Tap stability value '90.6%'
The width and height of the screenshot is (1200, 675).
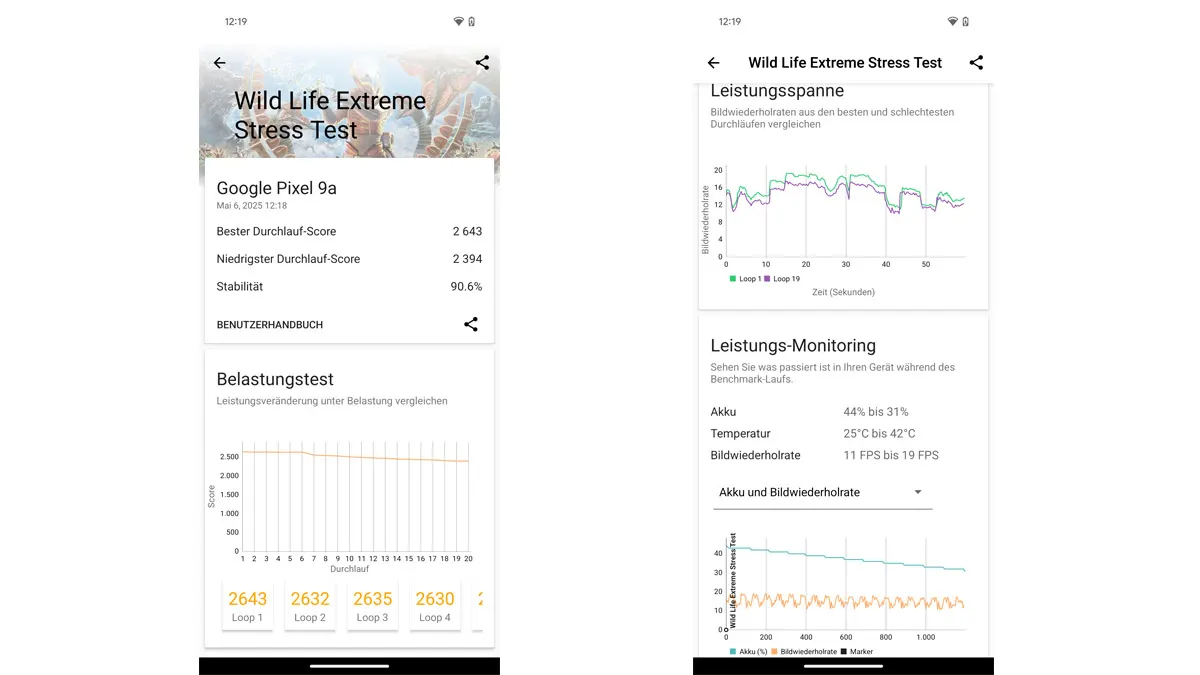[466, 287]
